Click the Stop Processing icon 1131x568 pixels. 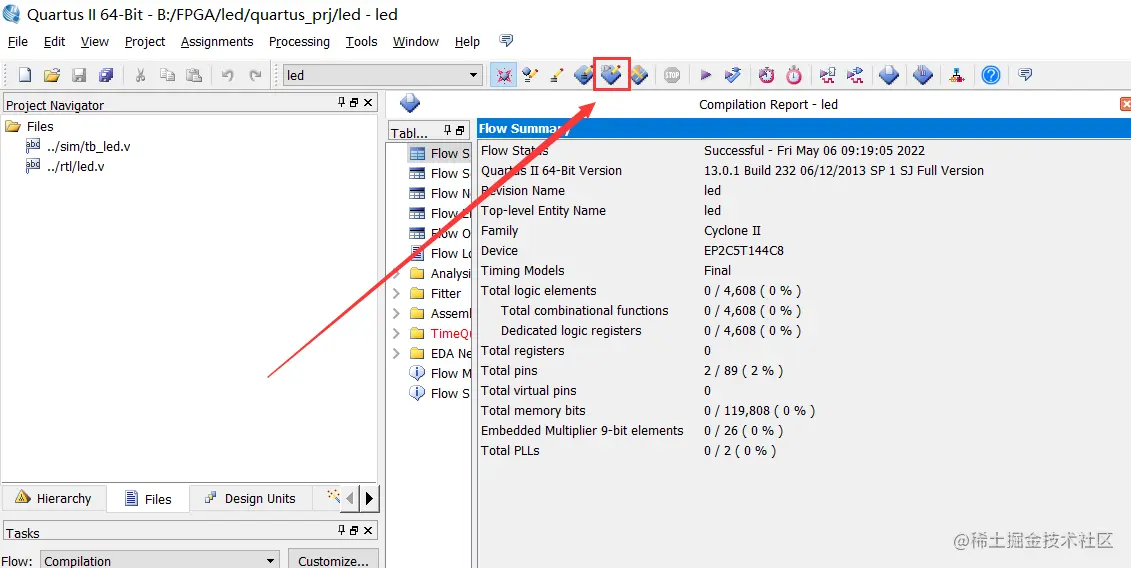(x=672, y=75)
